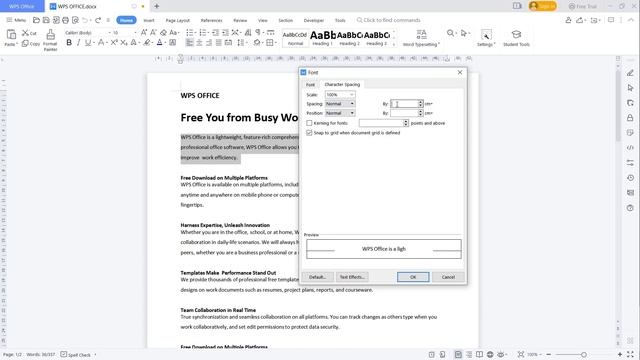Switch to Font tab in dialog
The width and height of the screenshot is (640, 360).
click(x=311, y=84)
